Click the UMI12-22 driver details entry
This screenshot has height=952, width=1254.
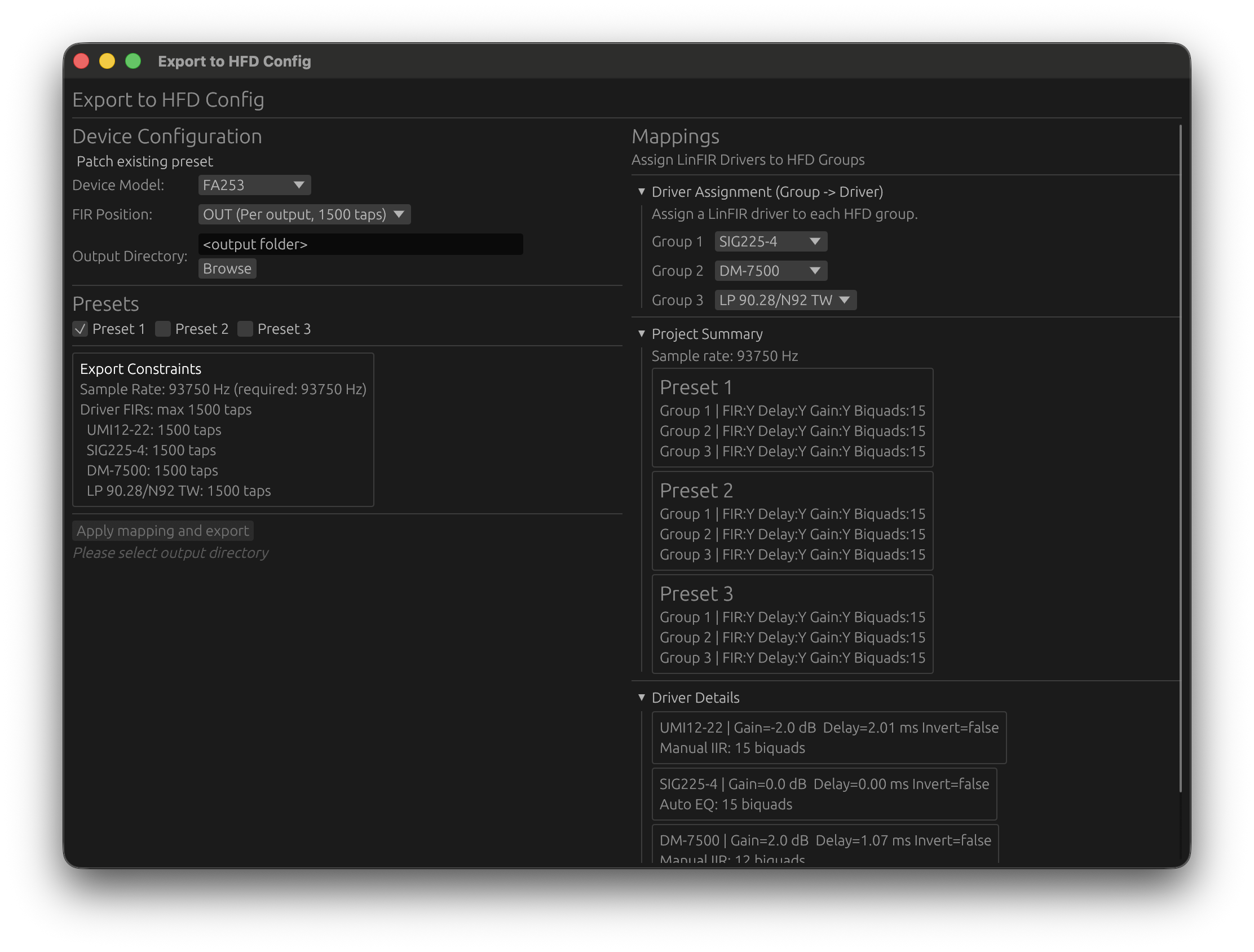pos(829,737)
